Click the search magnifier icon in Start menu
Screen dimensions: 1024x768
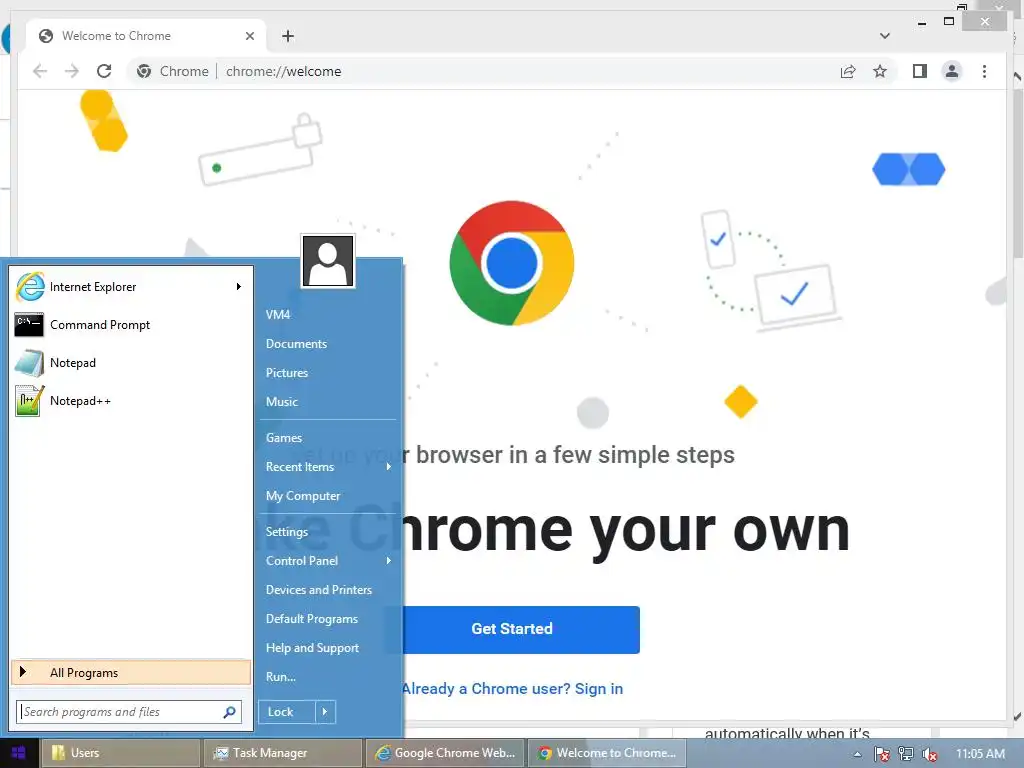(x=229, y=712)
